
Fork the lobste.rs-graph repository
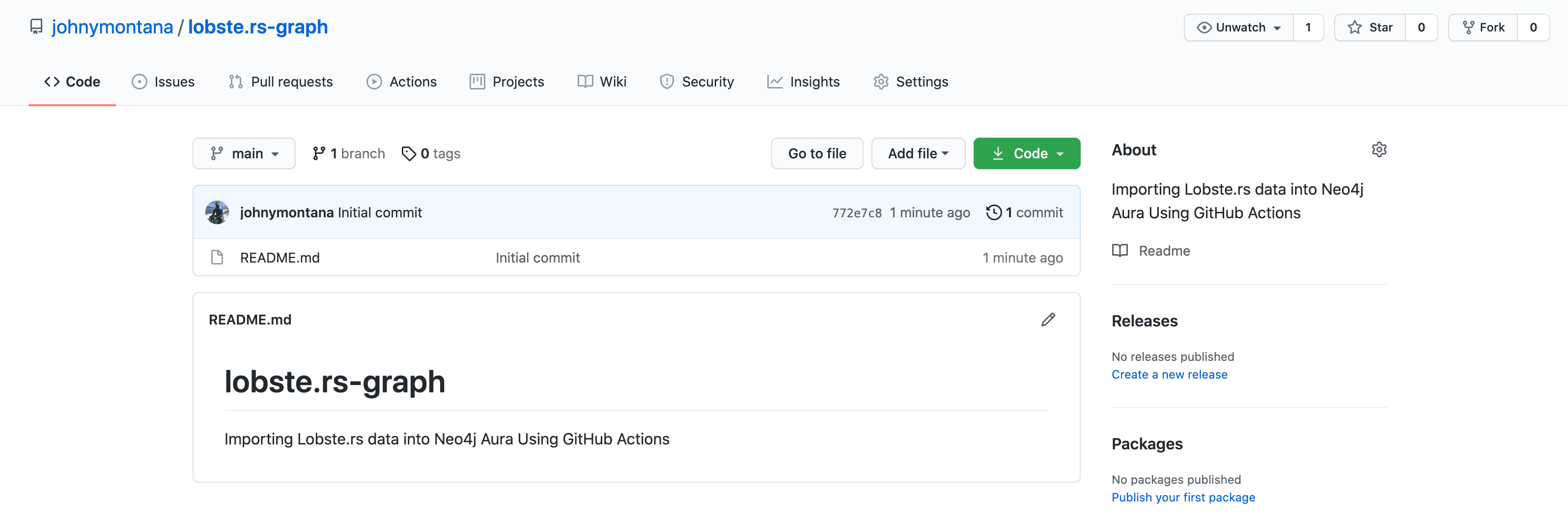[1483, 28]
